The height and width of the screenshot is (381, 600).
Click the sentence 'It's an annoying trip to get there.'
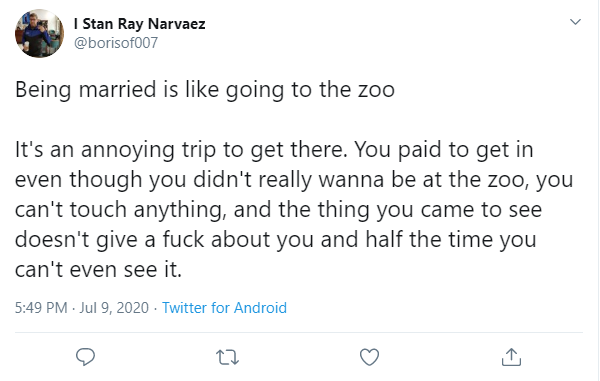[181, 150]
